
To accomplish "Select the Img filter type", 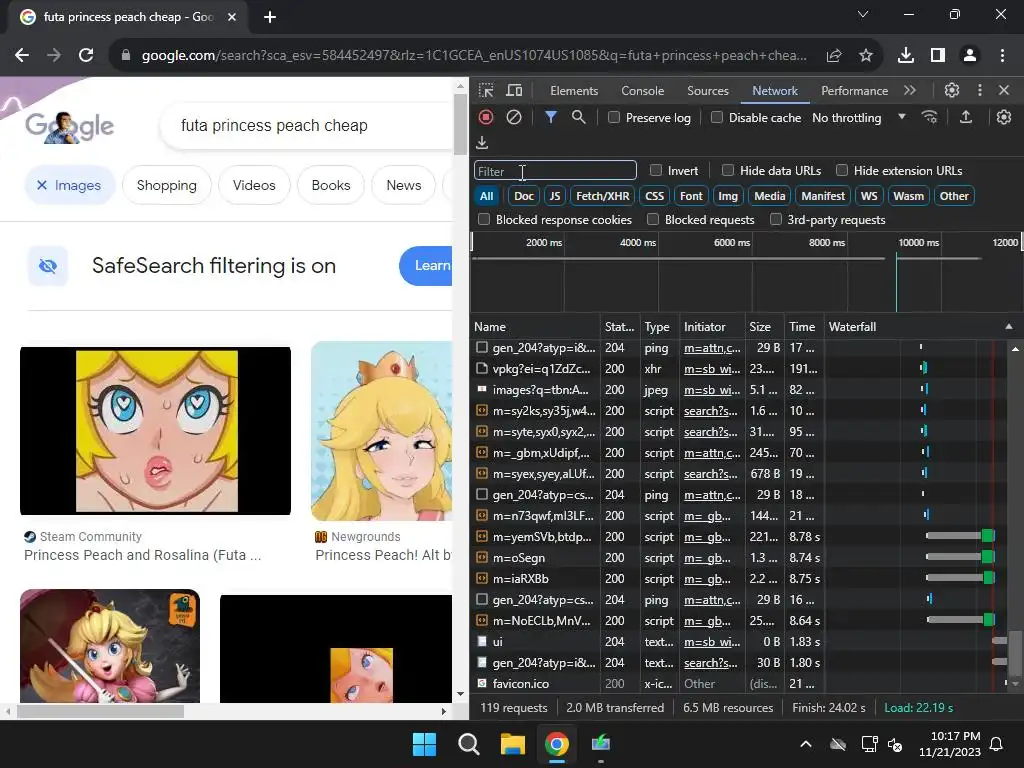I will click(x=728, y=196).
